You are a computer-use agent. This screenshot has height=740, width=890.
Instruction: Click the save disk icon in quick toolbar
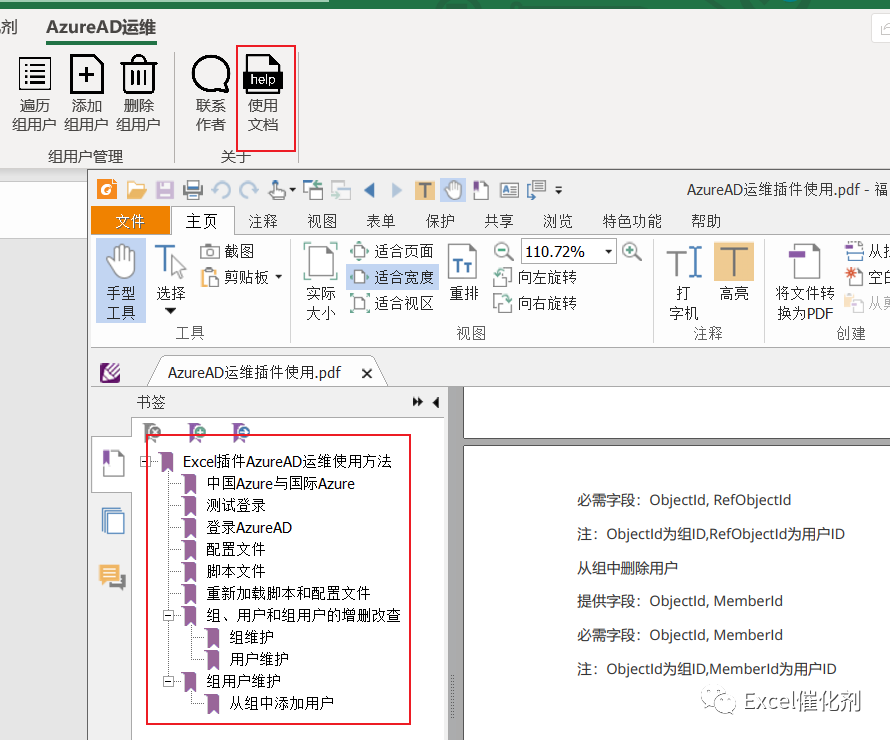[x=165, y=190]
